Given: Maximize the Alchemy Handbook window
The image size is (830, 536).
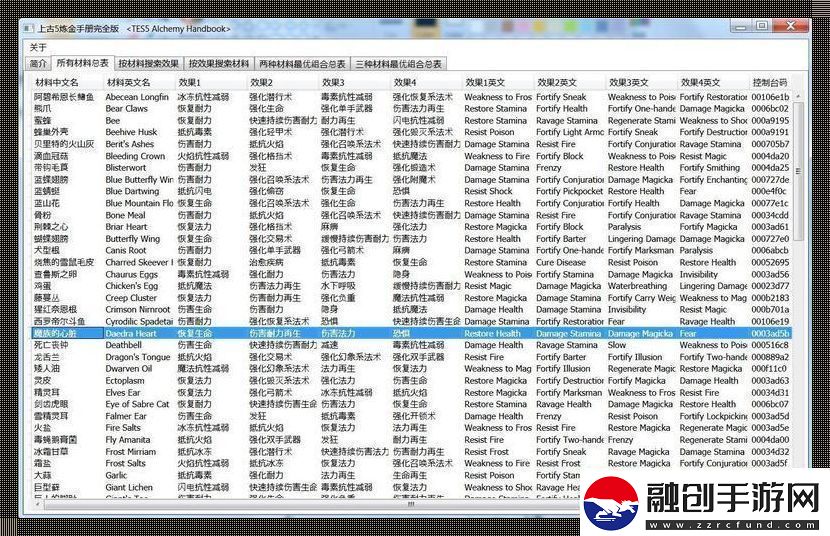Looking at the screenshot, I should 761,26.
